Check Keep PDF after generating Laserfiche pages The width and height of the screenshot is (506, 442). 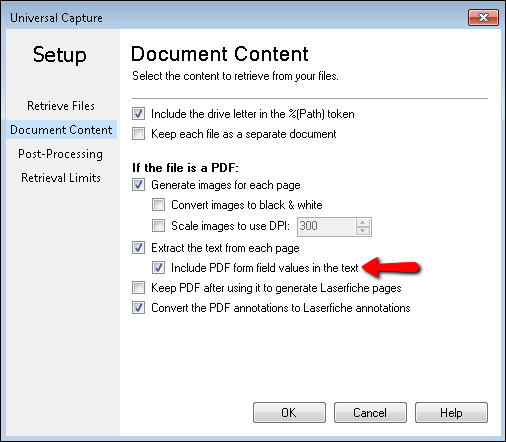pyautogui.click(x=138, y=288)
